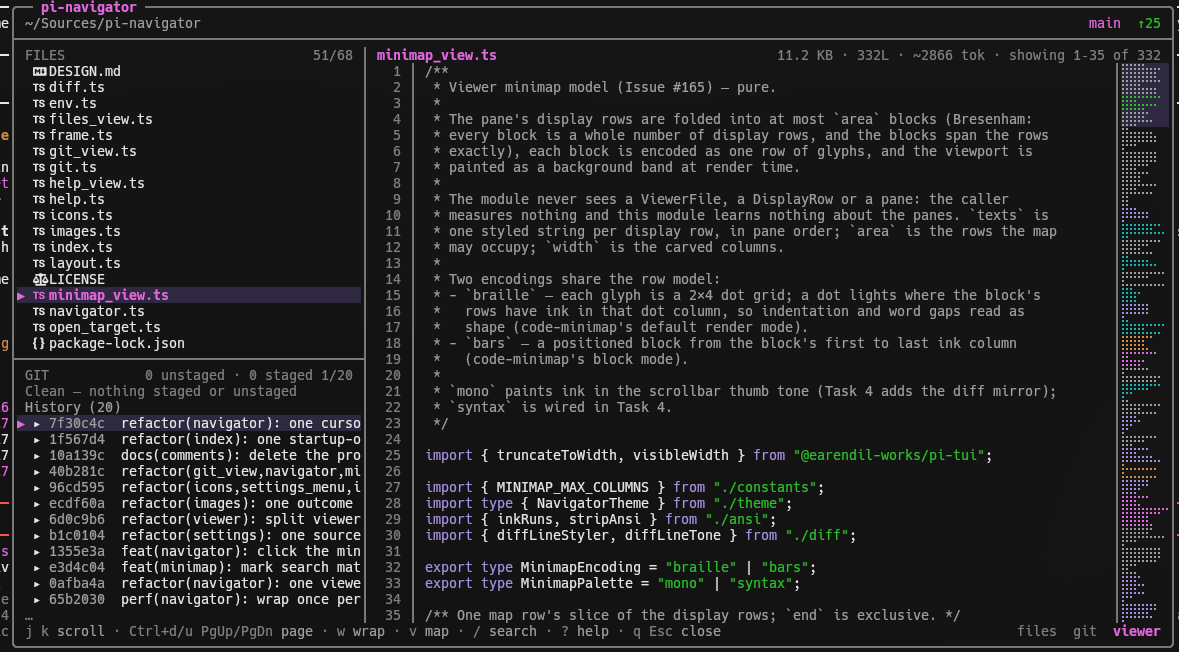Image resolution: width=1179 pixels, height=652 pixels.
Task: Click the '0 unstaged · 0 staged 1/20' summary
Action: (x=249, y=375)
